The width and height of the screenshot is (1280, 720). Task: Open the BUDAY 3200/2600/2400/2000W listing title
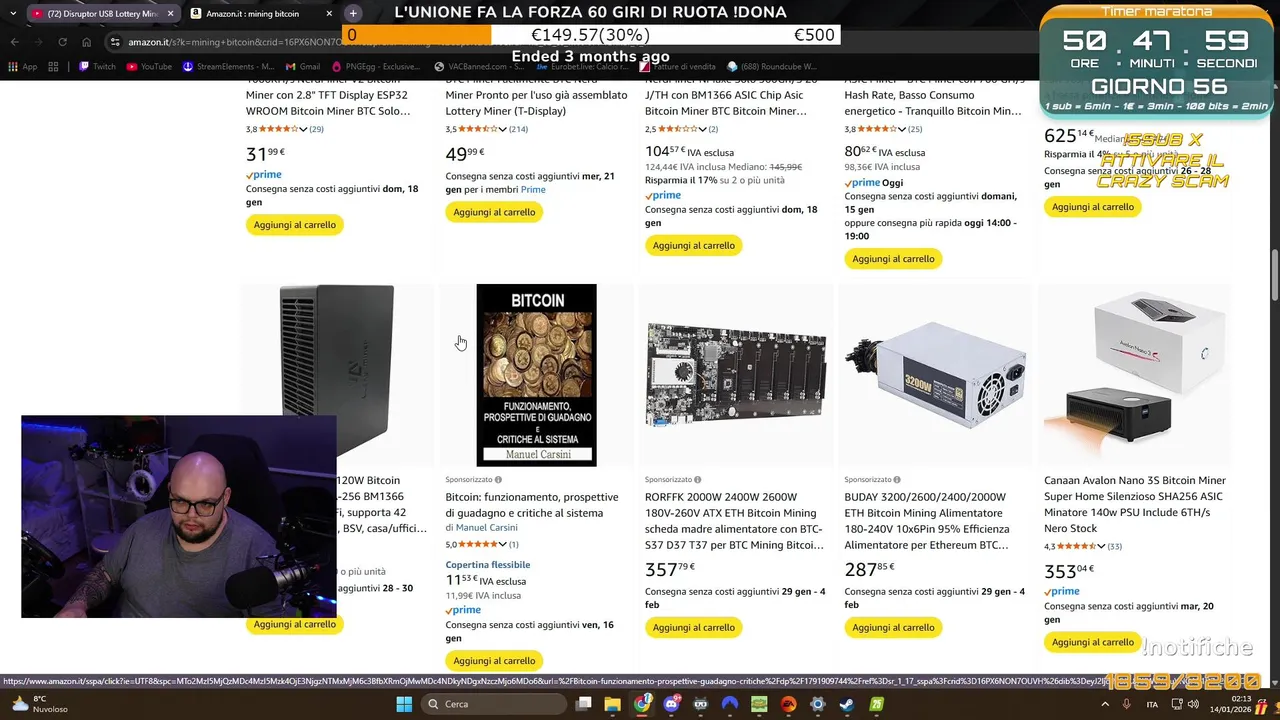pyautogui.click(x=928, y=521)
